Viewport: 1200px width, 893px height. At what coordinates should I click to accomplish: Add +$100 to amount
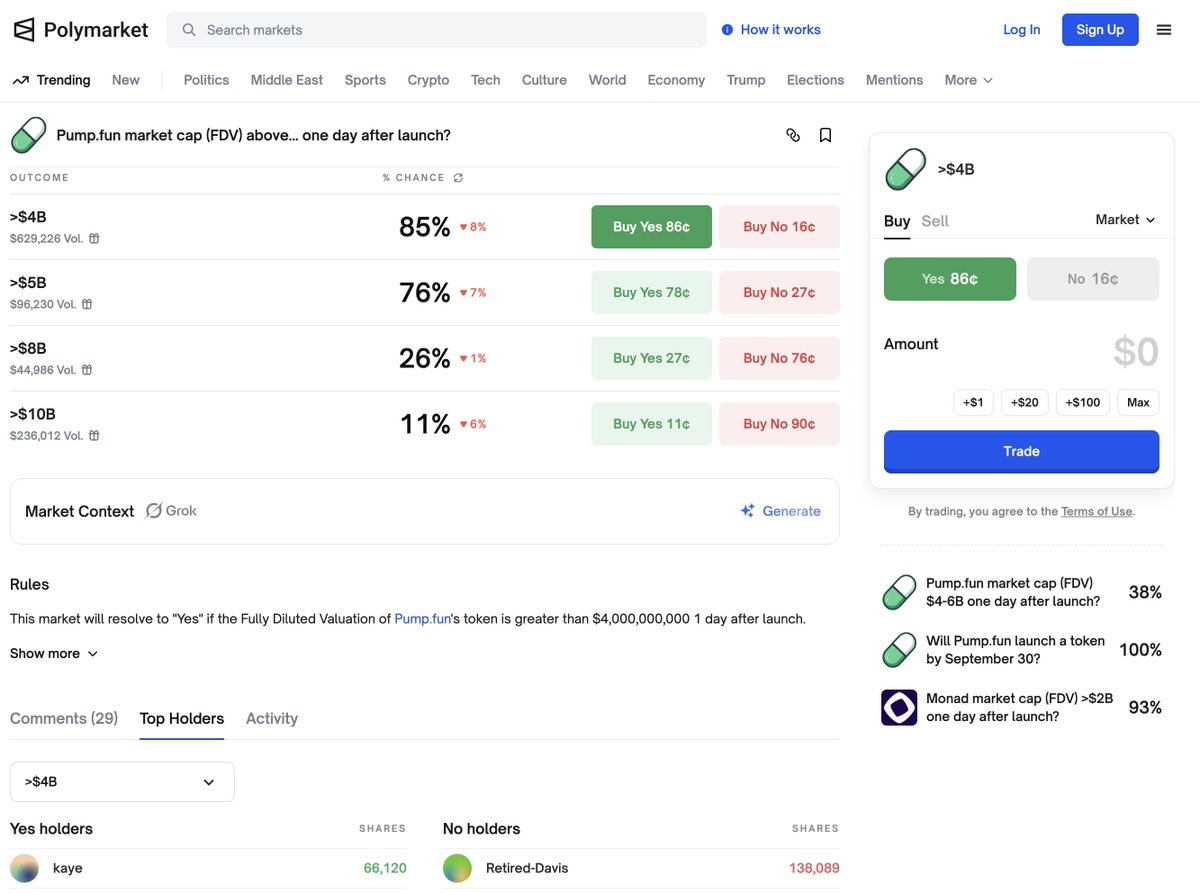[x=1083, y=402]
